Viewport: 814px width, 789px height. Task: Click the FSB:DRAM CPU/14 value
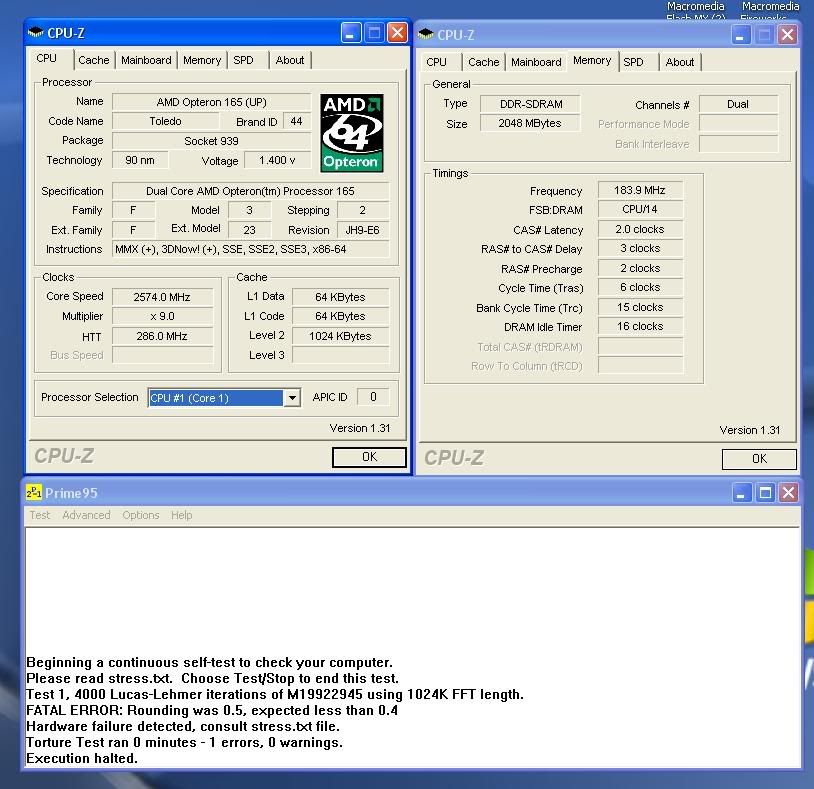tap(640, 209)
